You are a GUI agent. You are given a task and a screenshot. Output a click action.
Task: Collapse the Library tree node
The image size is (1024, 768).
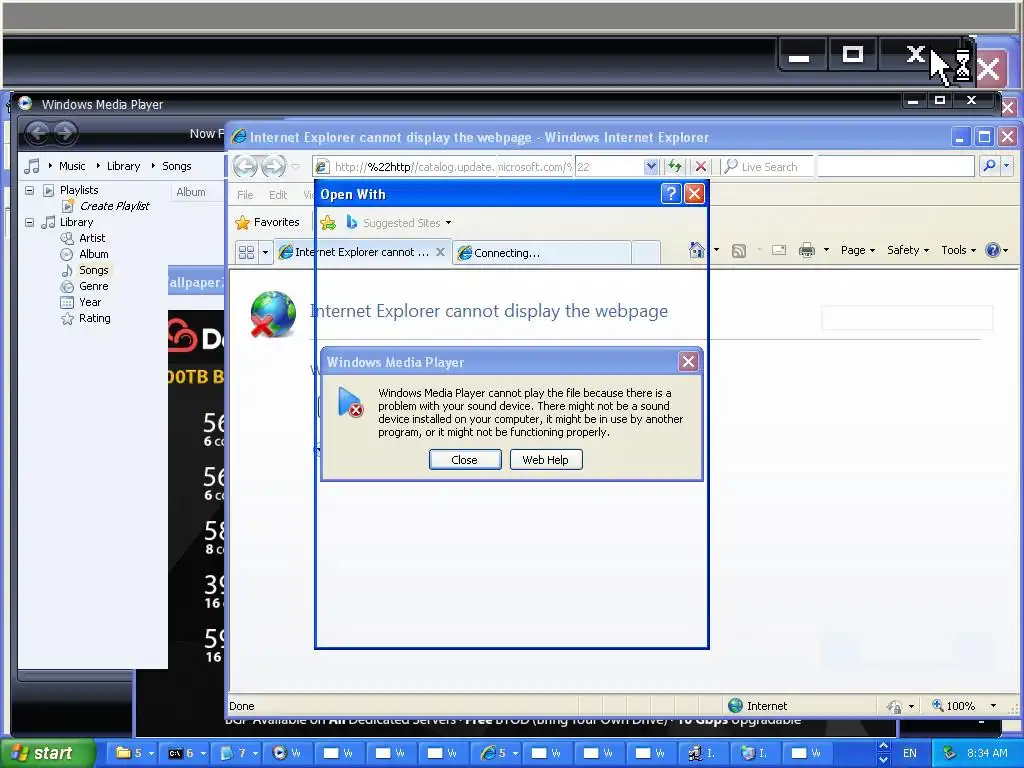click(29, 222)
